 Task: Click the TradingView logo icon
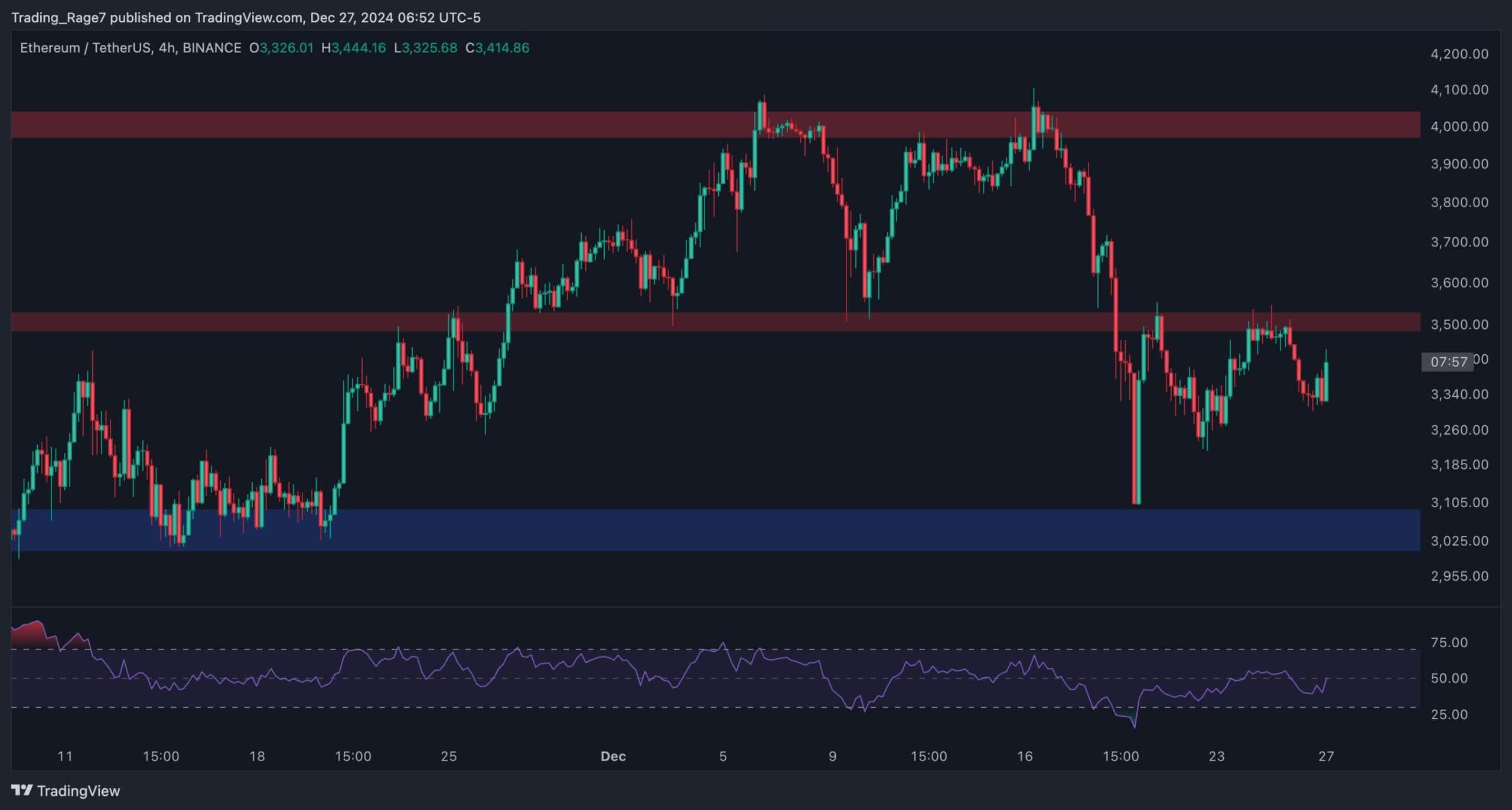coord(22,790)
